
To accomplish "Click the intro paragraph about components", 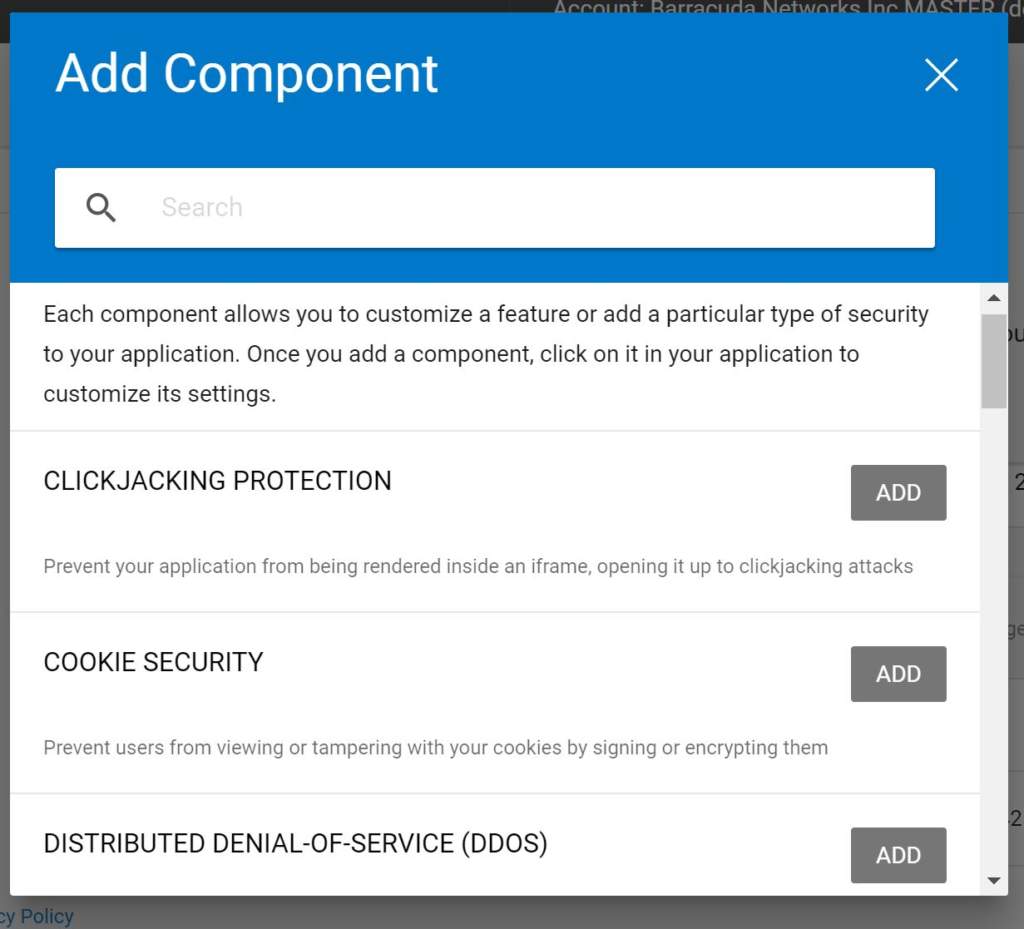I will [x=485, y=354].
